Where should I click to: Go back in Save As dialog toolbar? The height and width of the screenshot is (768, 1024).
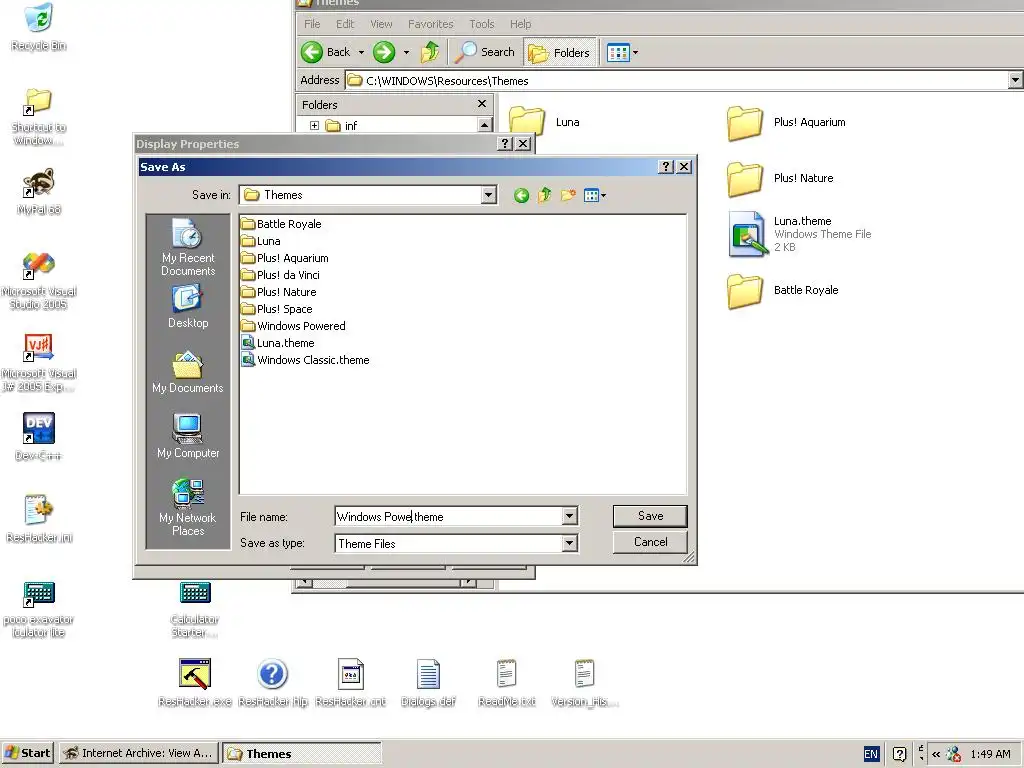(x=521, y=195)
